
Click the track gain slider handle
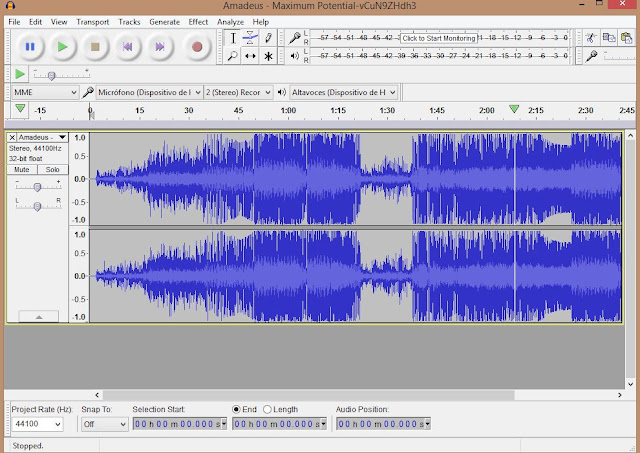click(x=37, y=187)
